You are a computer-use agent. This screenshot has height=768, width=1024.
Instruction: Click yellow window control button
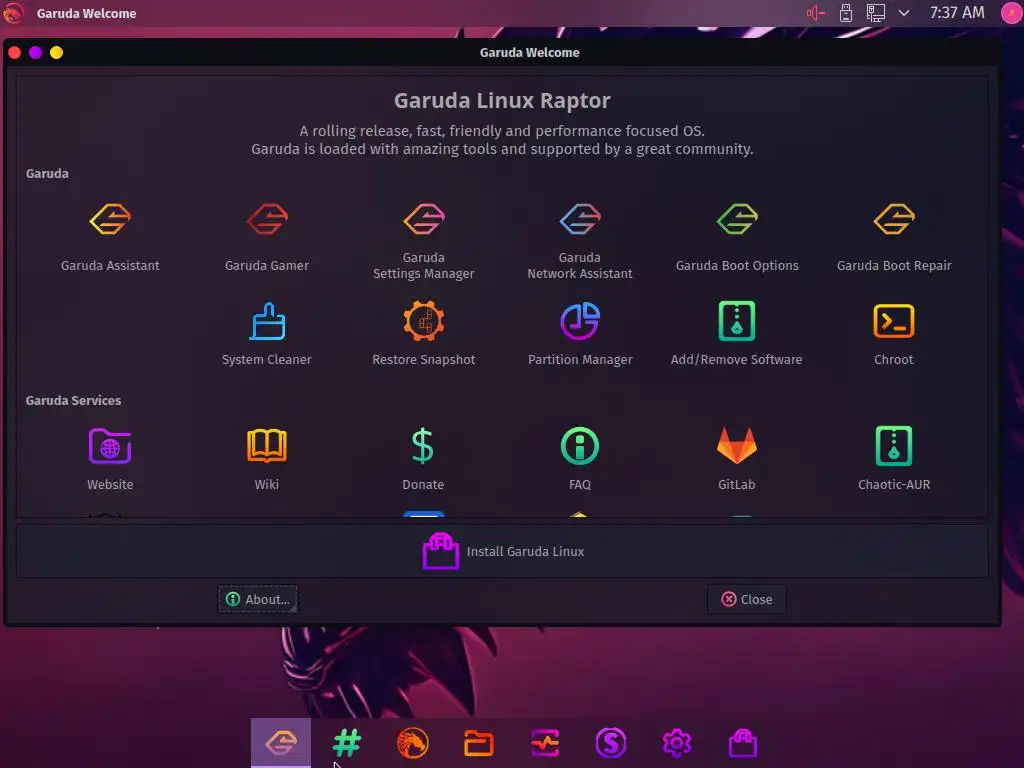click(57, 52)
